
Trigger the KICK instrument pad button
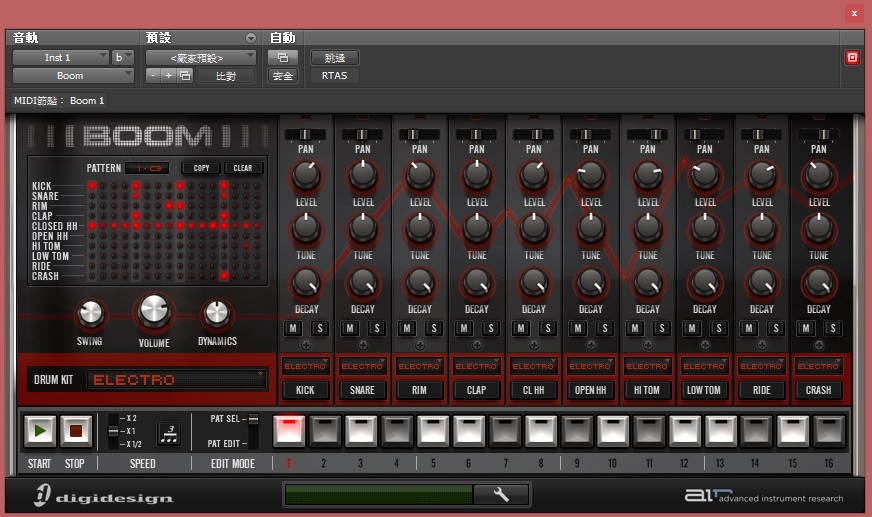coord(305,390)
